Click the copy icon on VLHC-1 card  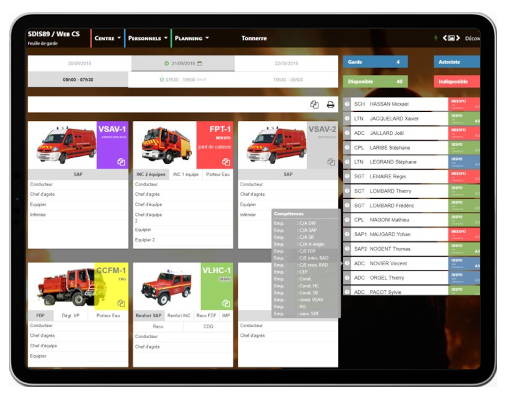click(226, 303)
